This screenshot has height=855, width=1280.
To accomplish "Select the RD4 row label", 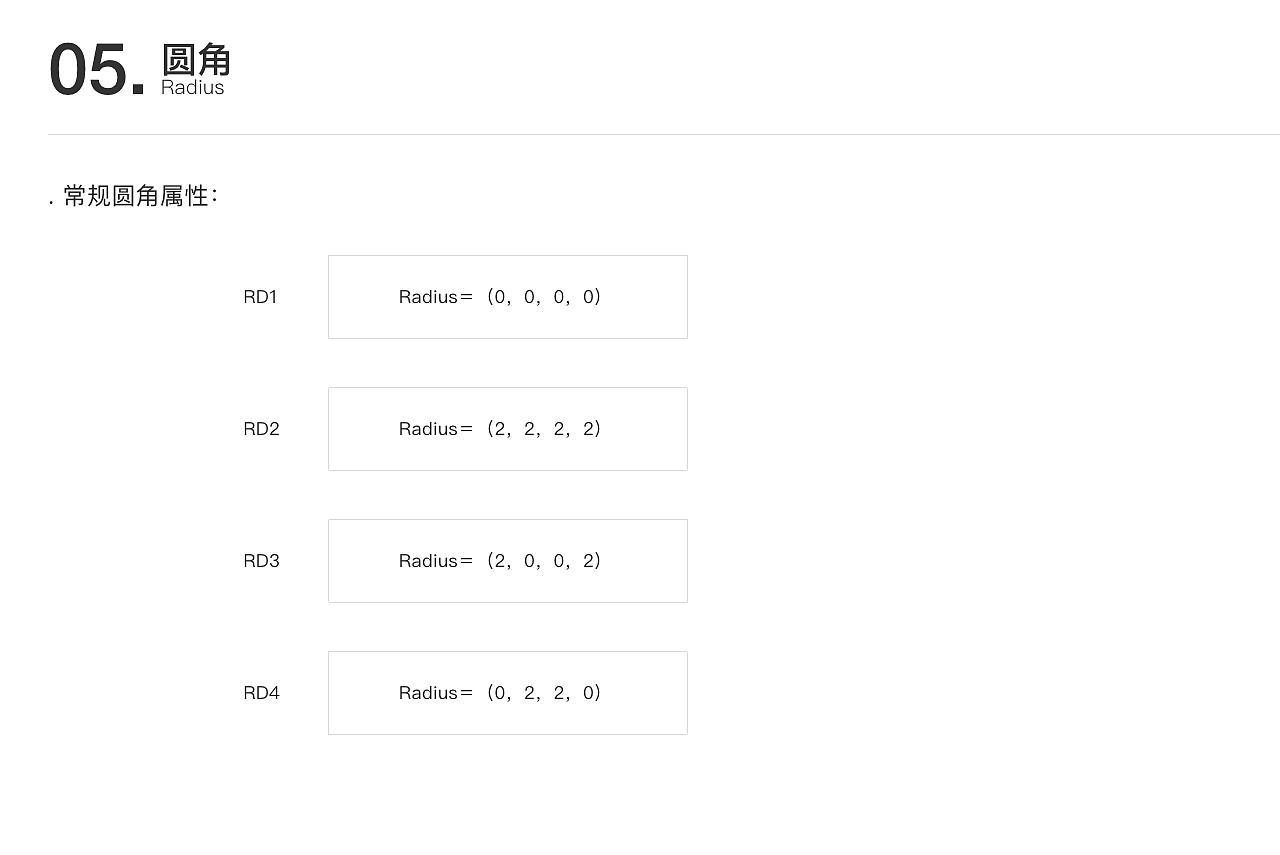I will pos(261,693).
